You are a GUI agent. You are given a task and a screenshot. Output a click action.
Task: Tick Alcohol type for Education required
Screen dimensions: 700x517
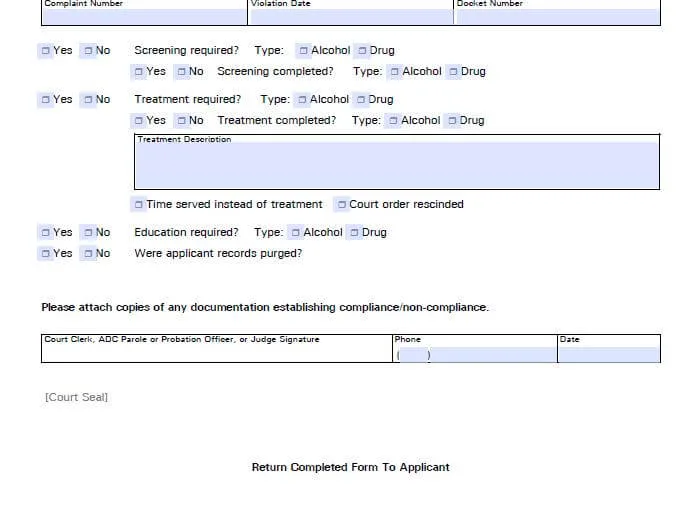coord(296,233)
